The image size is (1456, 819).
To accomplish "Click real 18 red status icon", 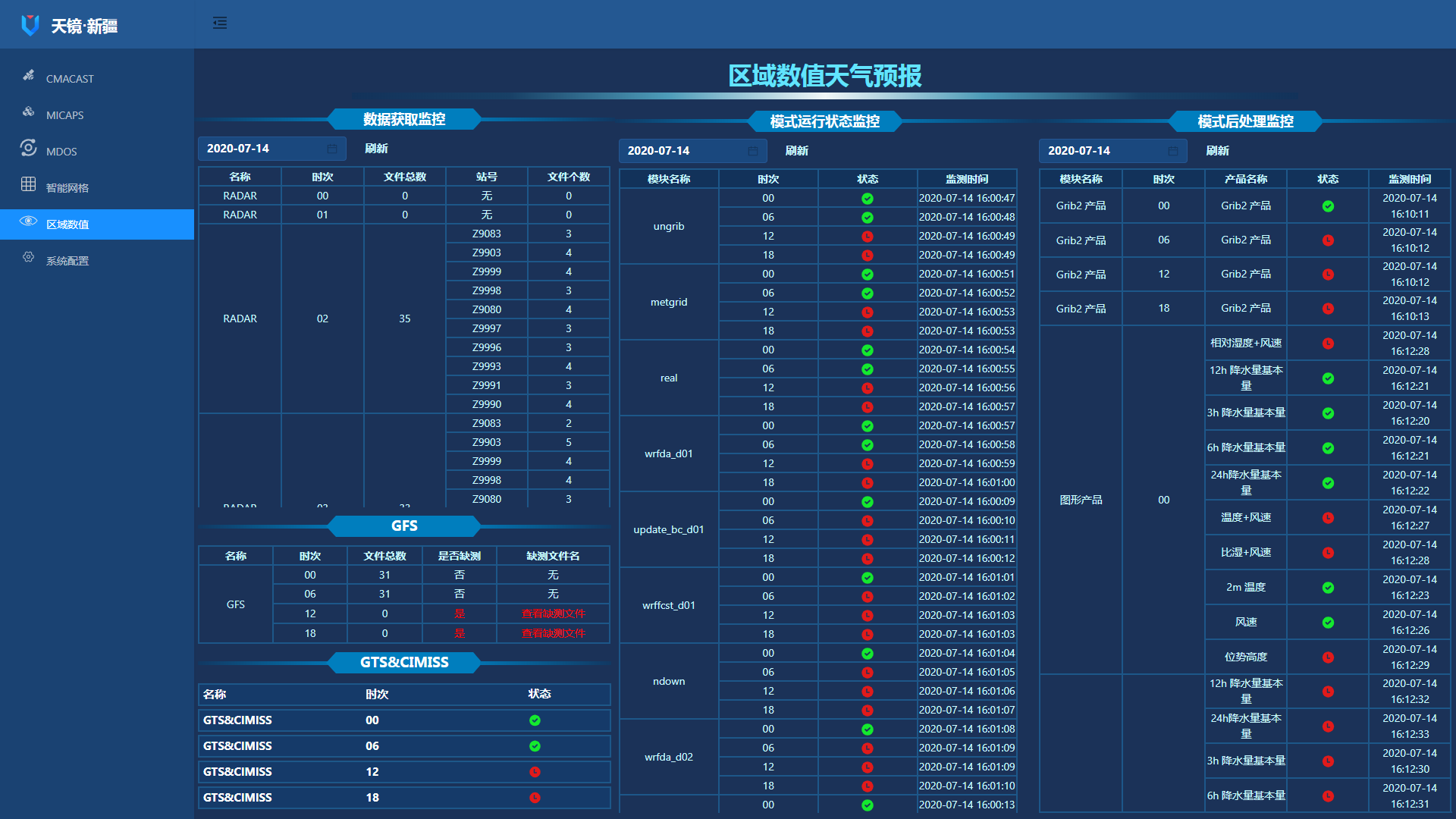I will tap(868, 407).
